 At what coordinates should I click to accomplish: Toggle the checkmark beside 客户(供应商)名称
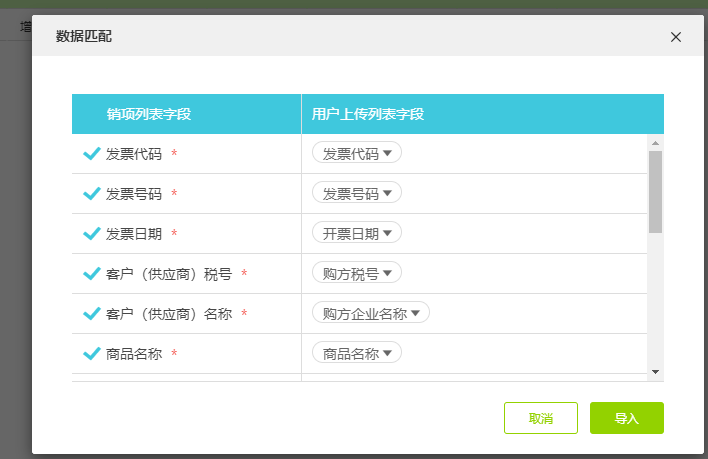tap(92, 313)
